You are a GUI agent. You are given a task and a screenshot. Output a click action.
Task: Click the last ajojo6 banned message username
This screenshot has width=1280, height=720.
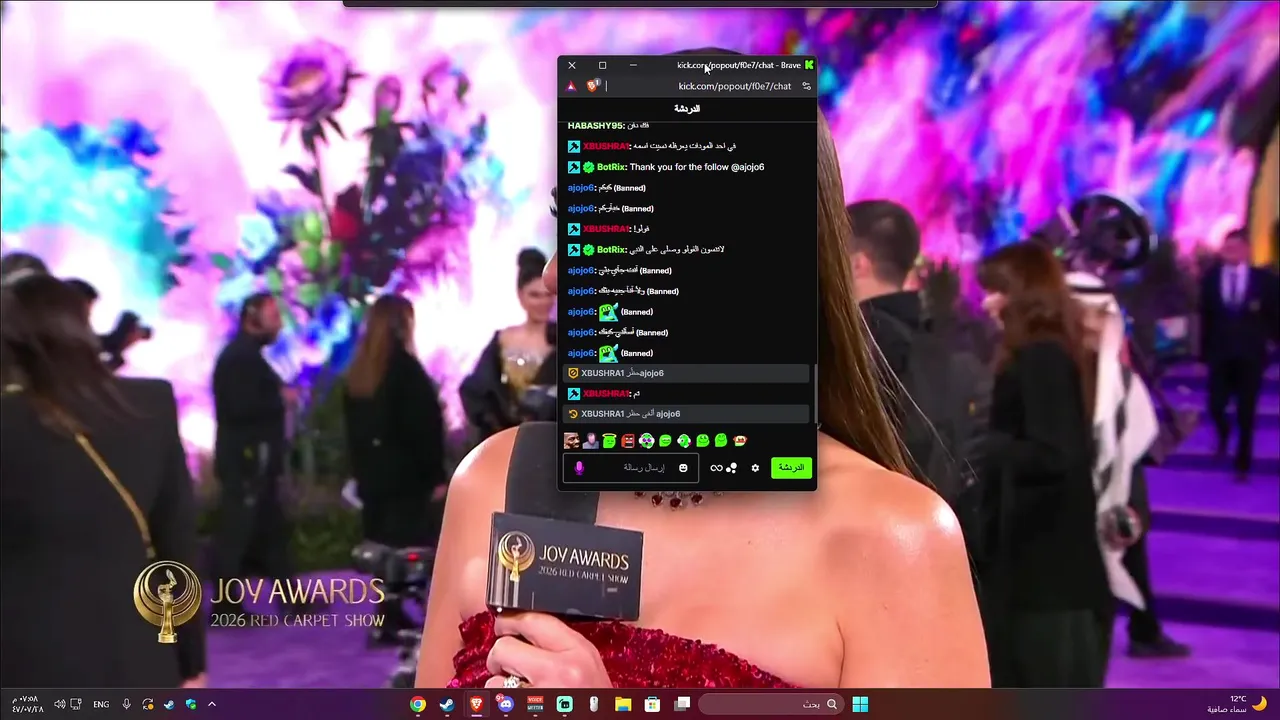[581, 353]
